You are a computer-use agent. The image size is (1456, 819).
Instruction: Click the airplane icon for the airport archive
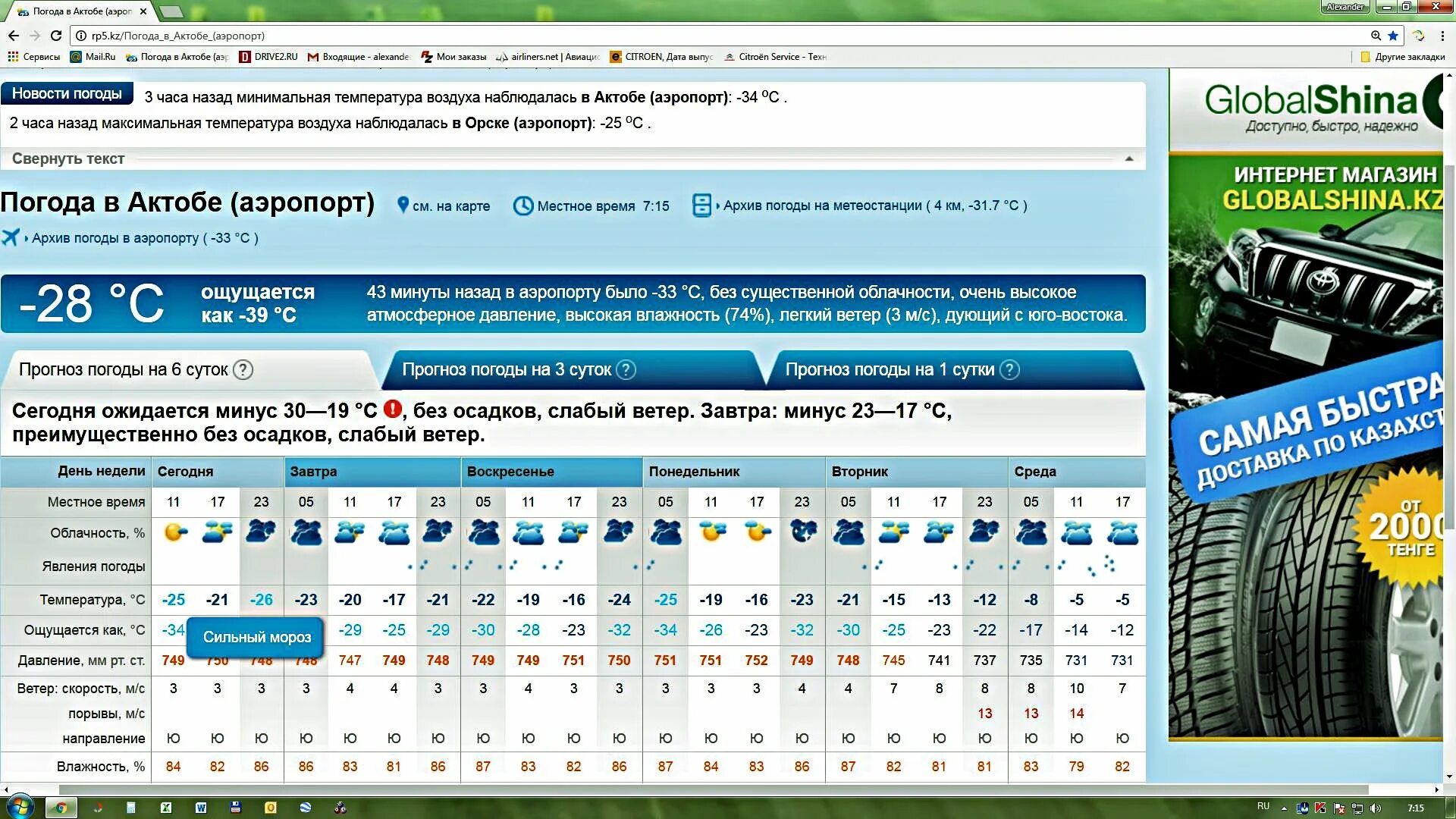pos(11,237)
